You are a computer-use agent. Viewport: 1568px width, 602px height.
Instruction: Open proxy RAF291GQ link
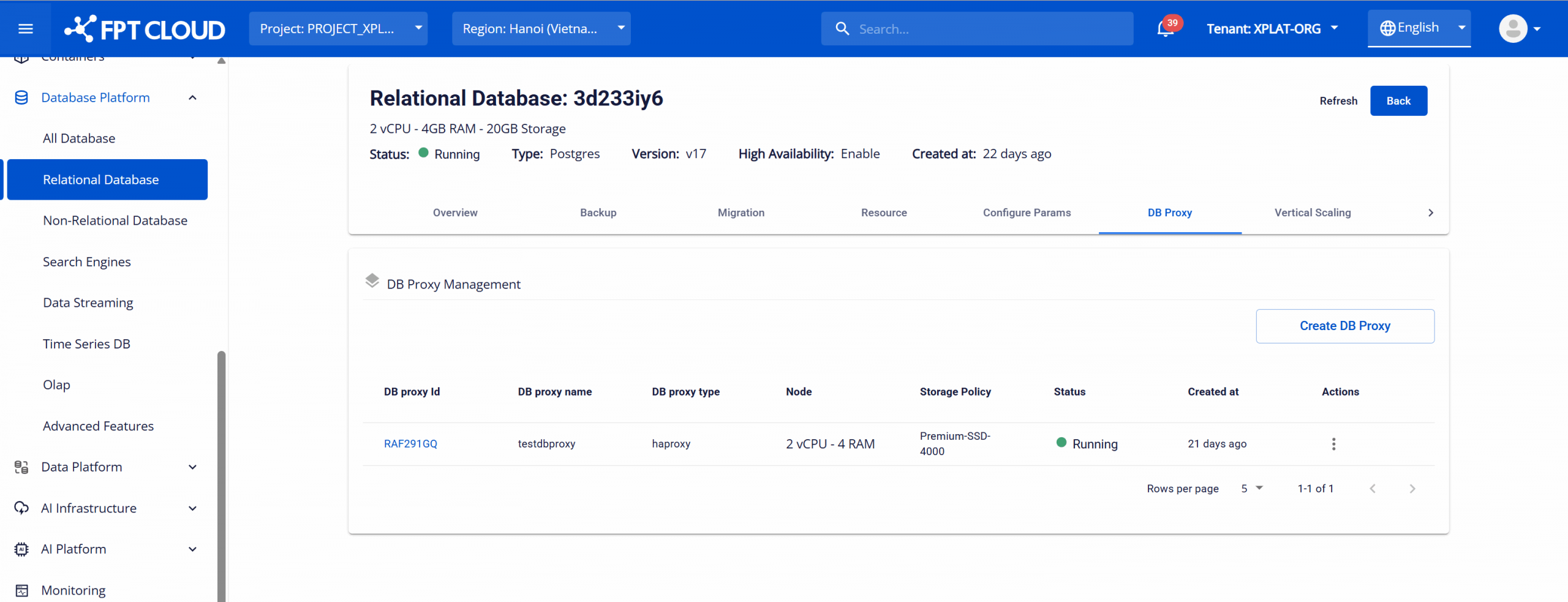click(410, 444)
